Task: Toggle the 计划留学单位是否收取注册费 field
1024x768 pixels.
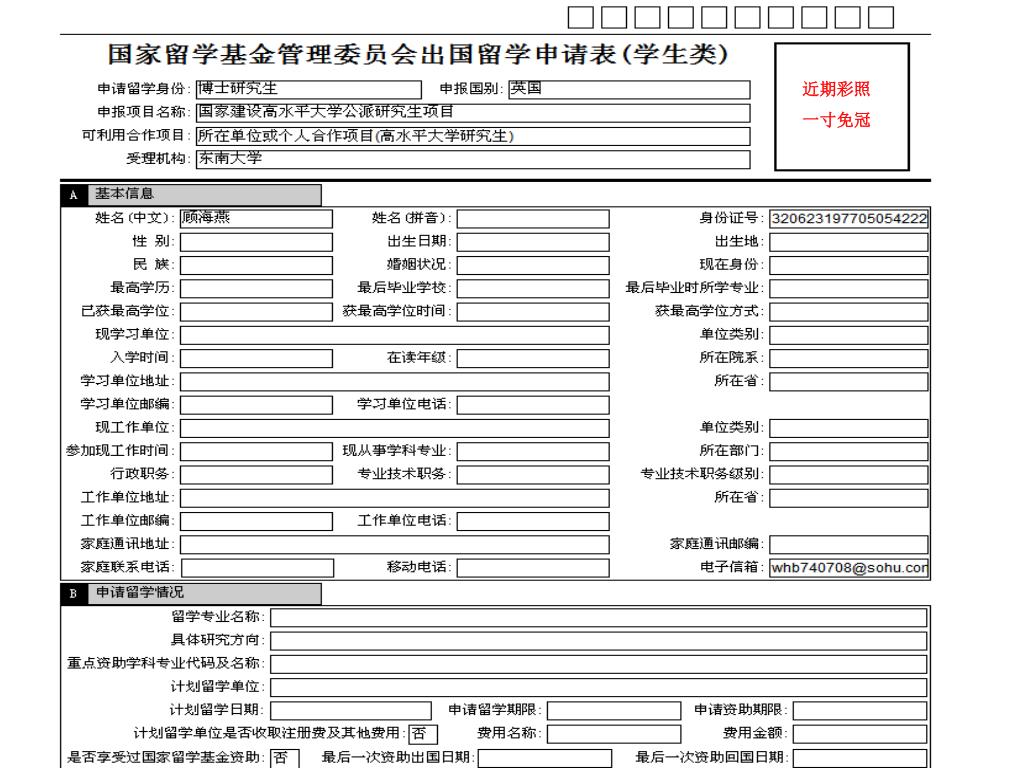Action: pyautogui.click(x=422, y=735)
